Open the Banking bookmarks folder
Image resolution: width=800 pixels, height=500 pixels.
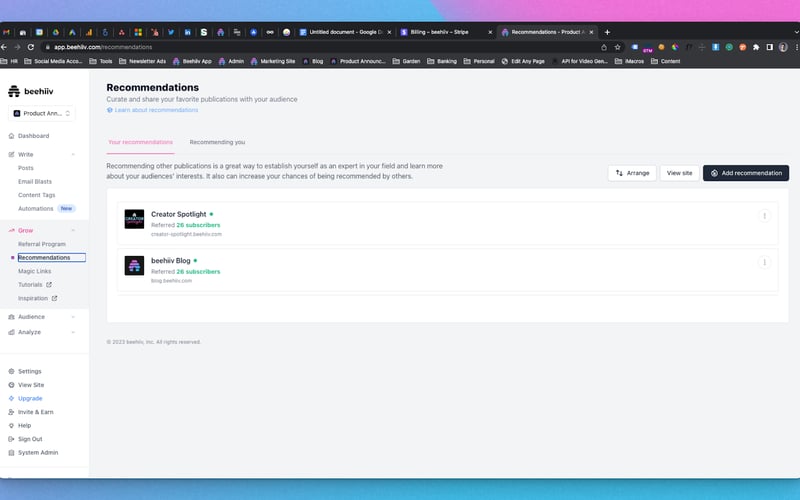click(x=442, y=61)
